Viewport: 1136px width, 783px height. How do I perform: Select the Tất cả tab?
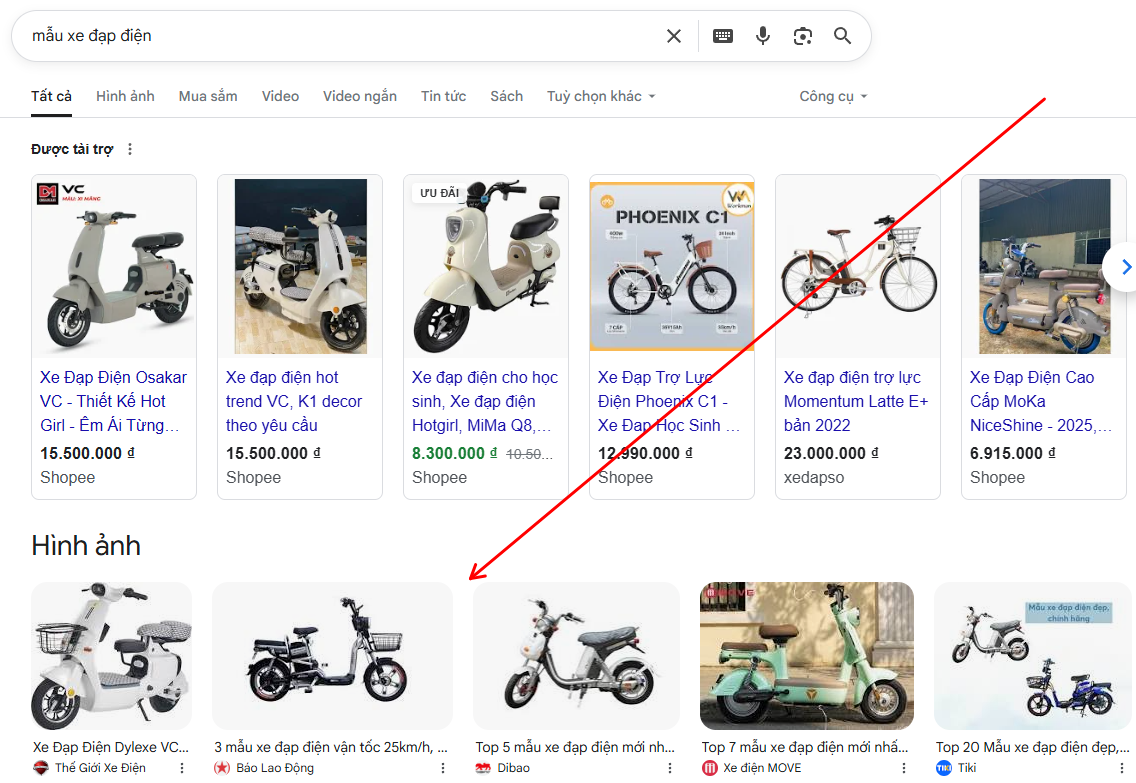coord(51,96)
